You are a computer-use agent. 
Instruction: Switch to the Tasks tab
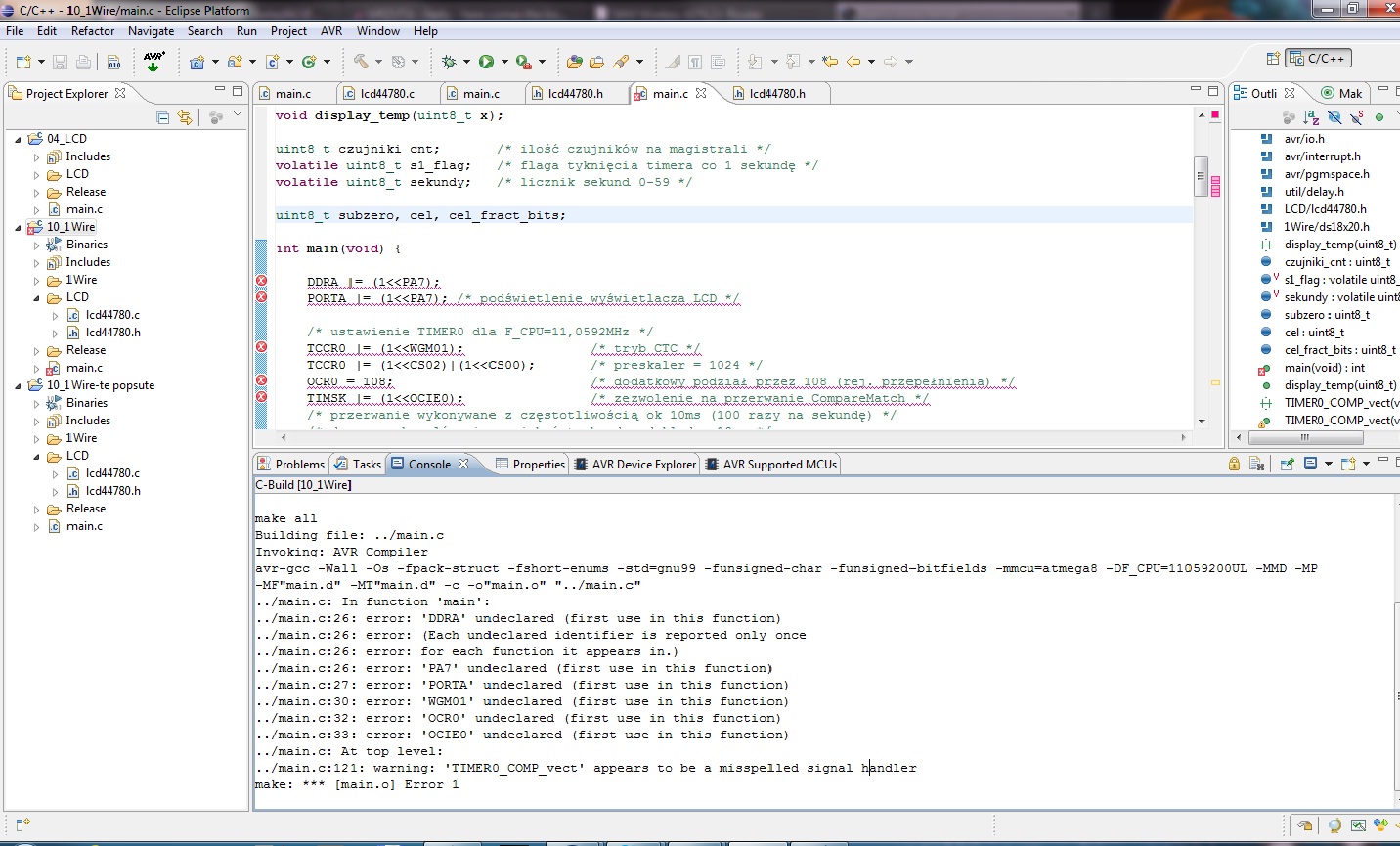point(358,464)
